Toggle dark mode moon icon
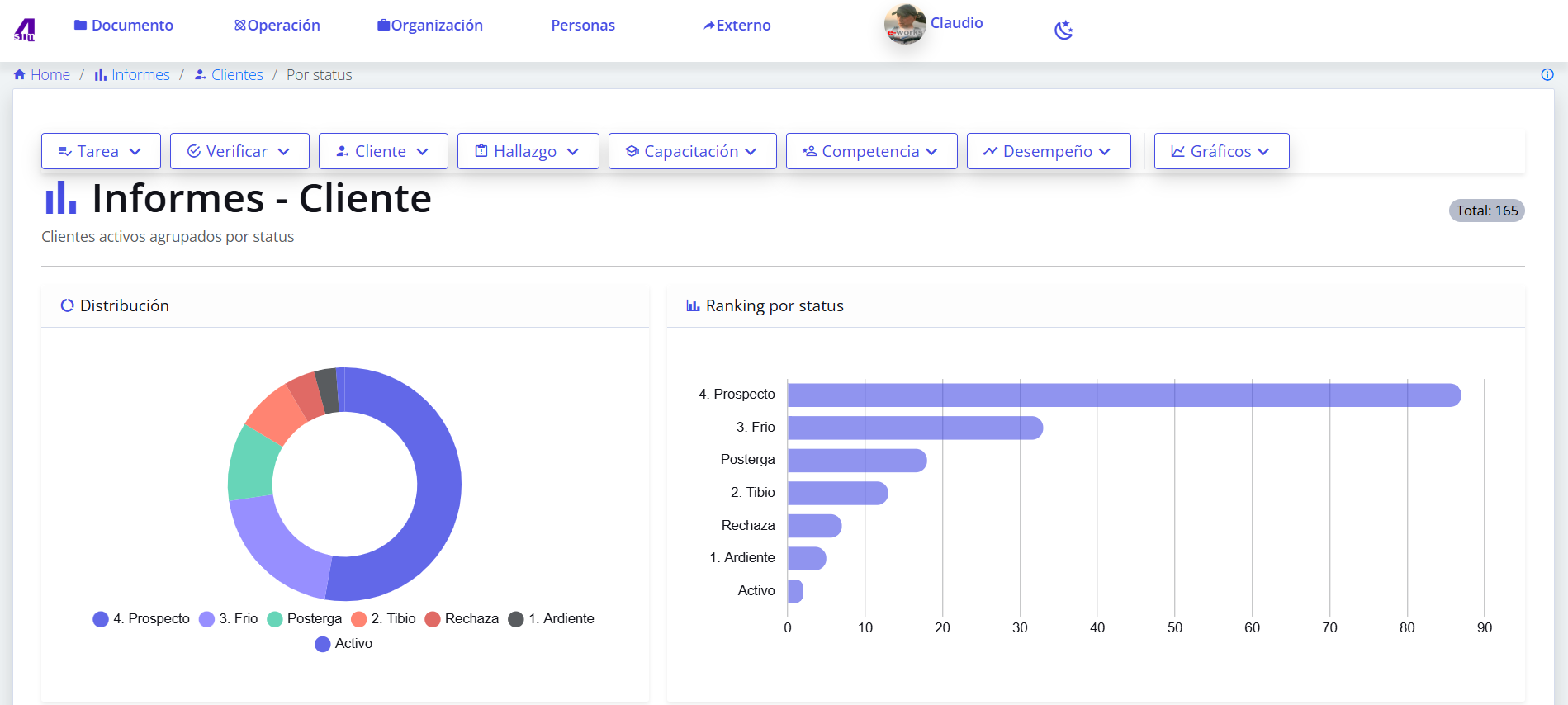The height and width of the screenshot is (705, 1568). (x=1063, y=31)
